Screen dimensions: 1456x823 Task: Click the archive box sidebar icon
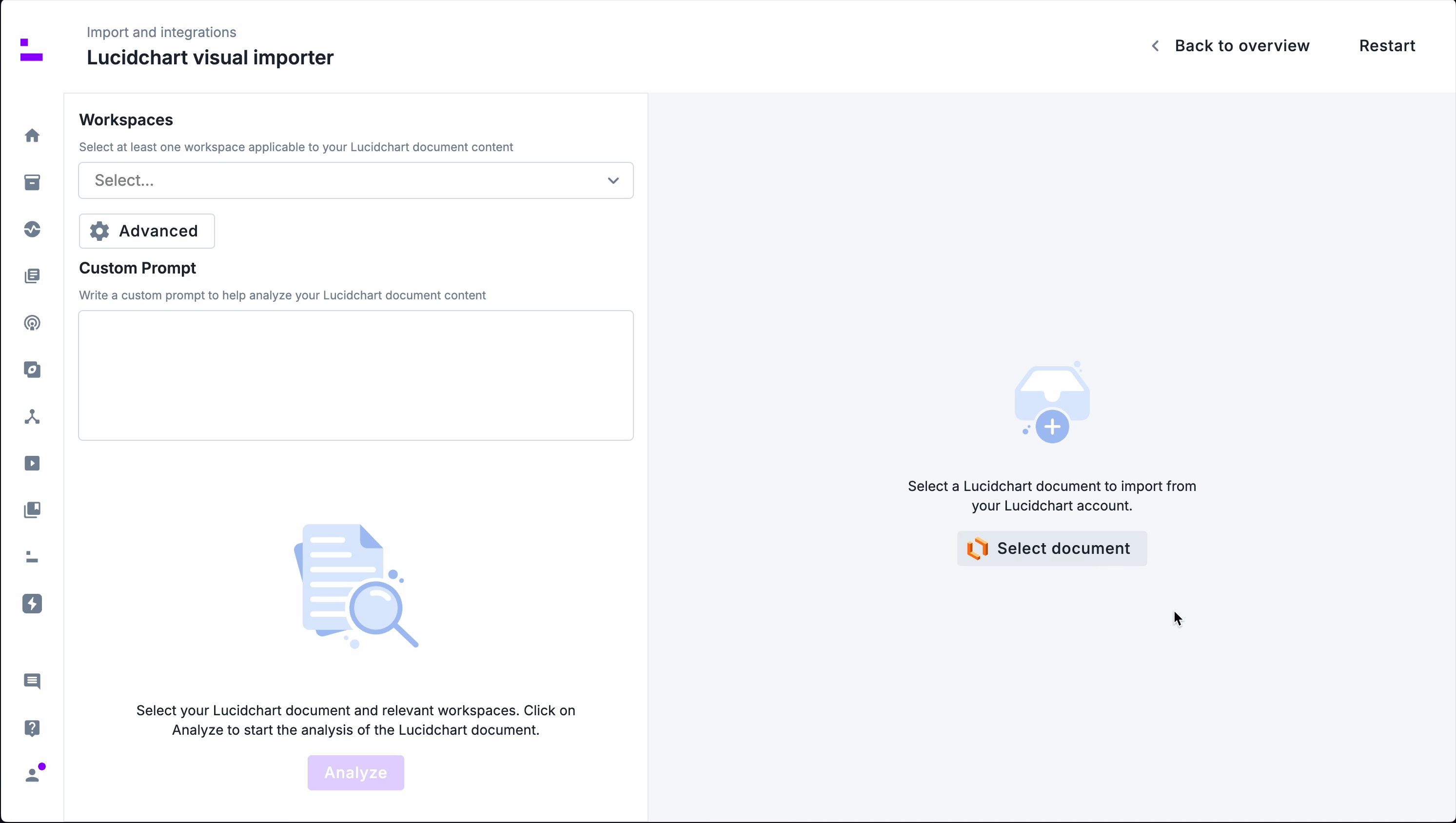[32, 182]
